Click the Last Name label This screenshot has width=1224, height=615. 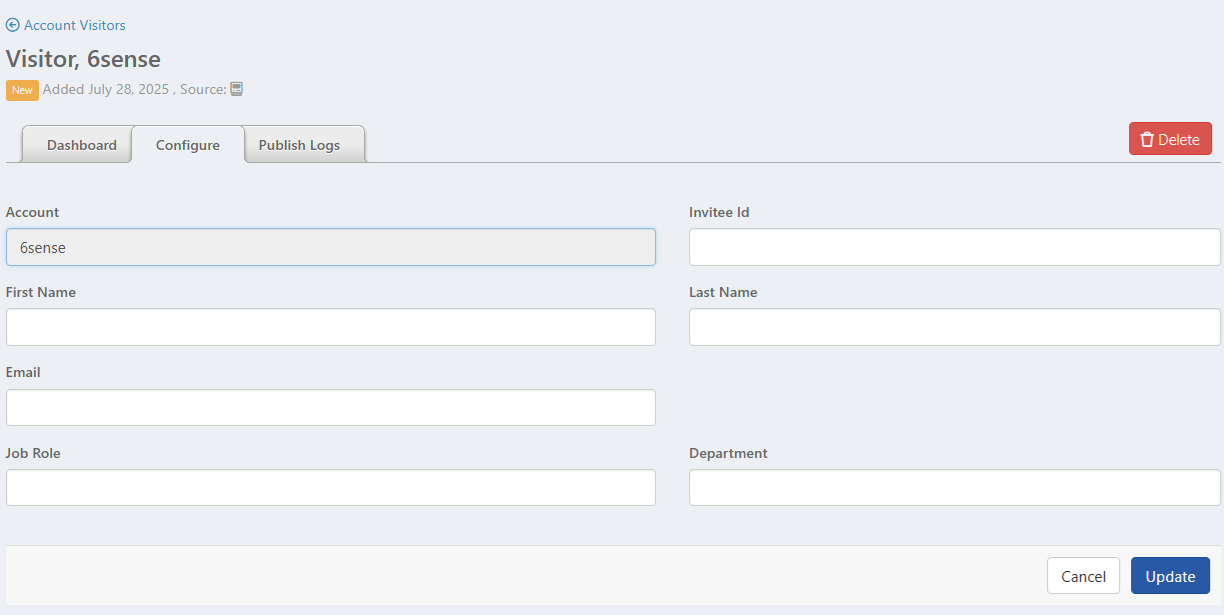723,292
